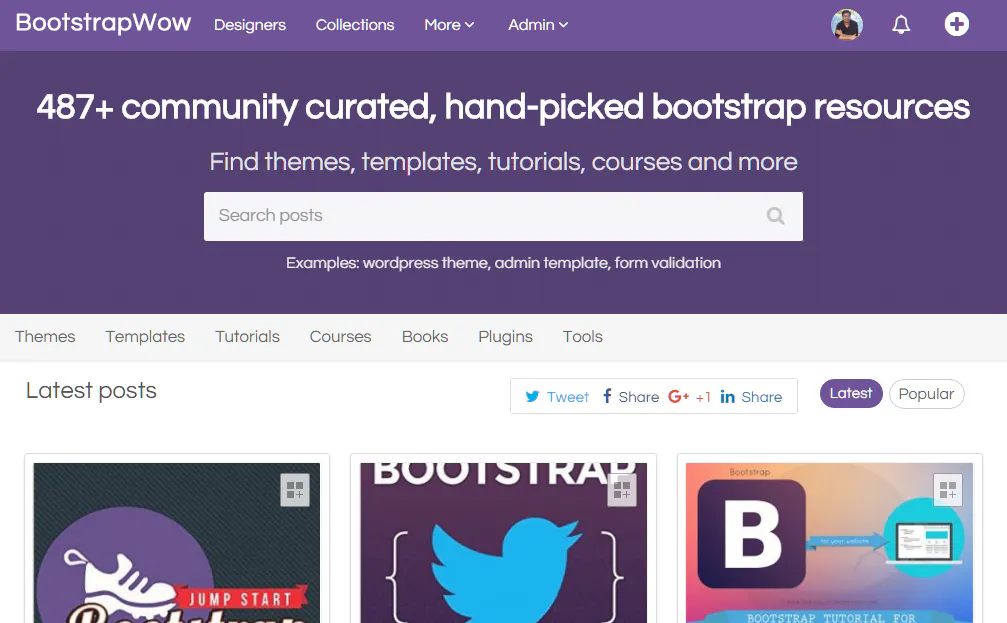Expand the Admin dropdown menu

pyautogui.click(x=538, y=25)
